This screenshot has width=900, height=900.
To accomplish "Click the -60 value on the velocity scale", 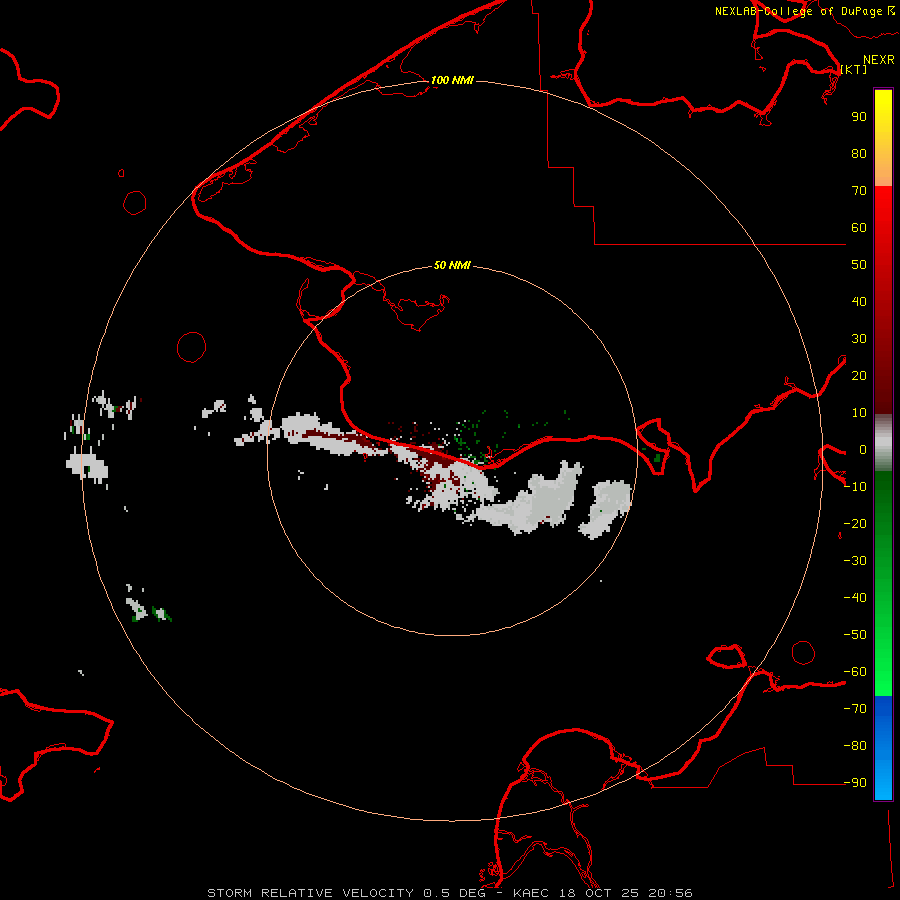I will (855, 672).
